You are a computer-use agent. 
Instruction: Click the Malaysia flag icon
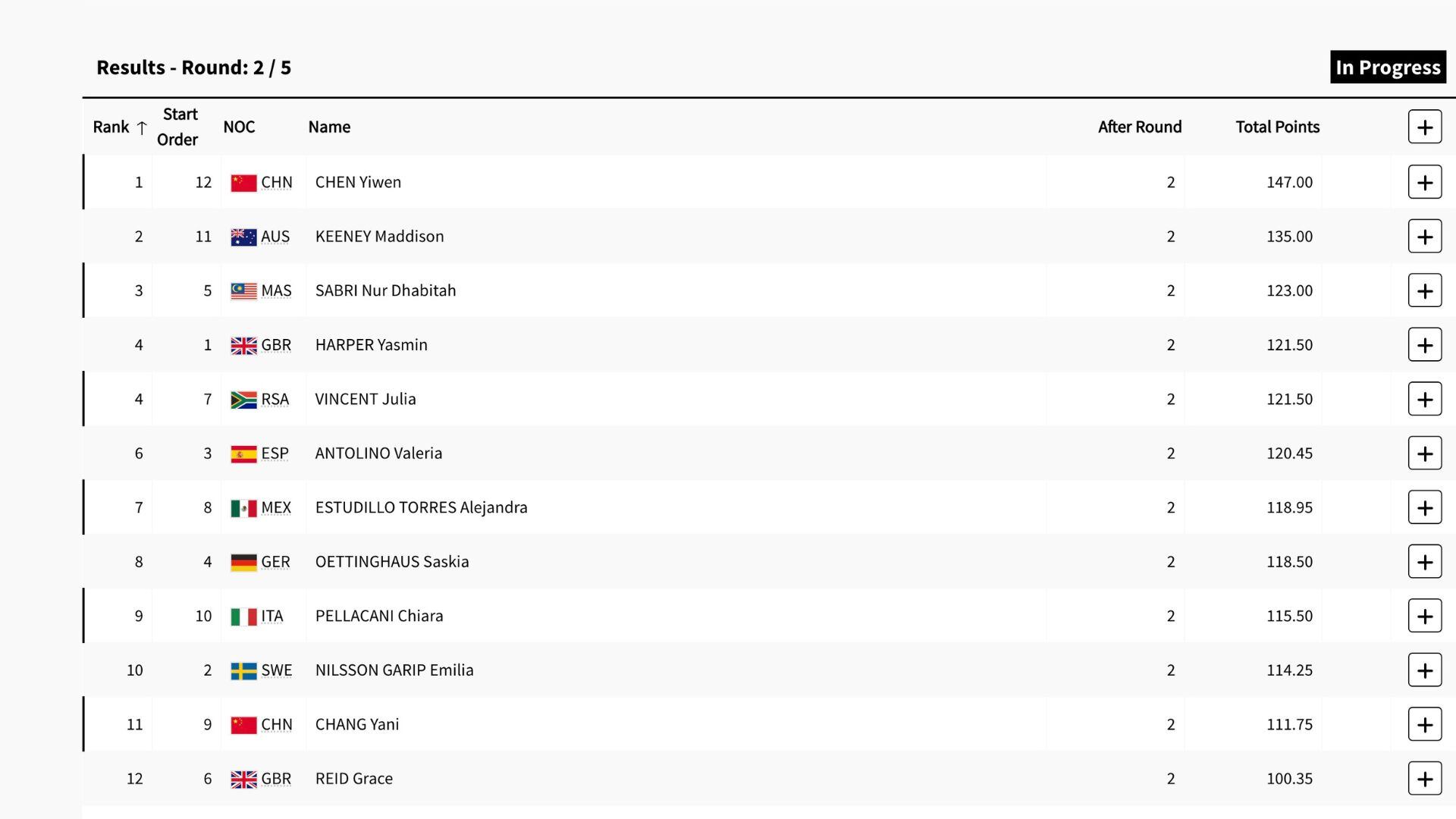tap(243, 291)
